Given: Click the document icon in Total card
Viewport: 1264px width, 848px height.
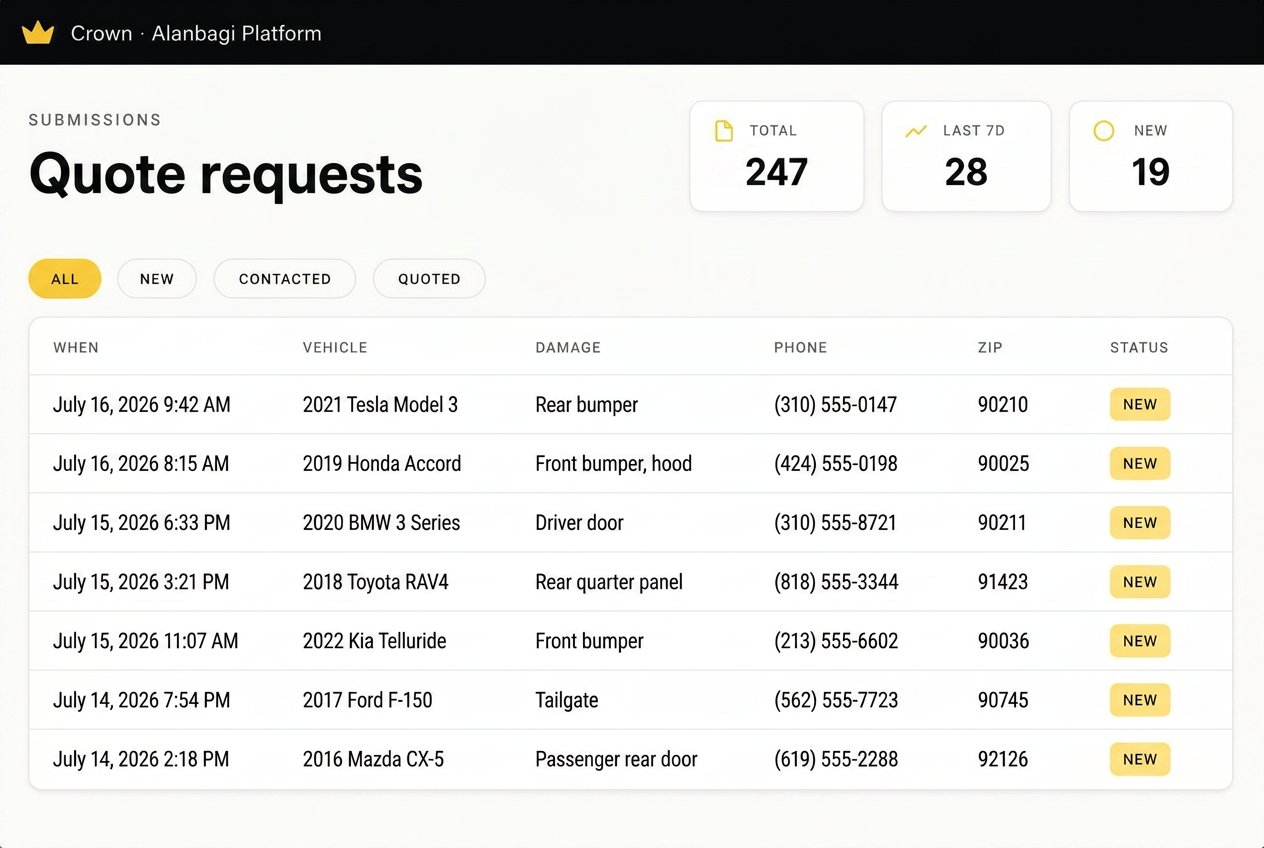Looking at the screenshot, I should tap(724, 131).
